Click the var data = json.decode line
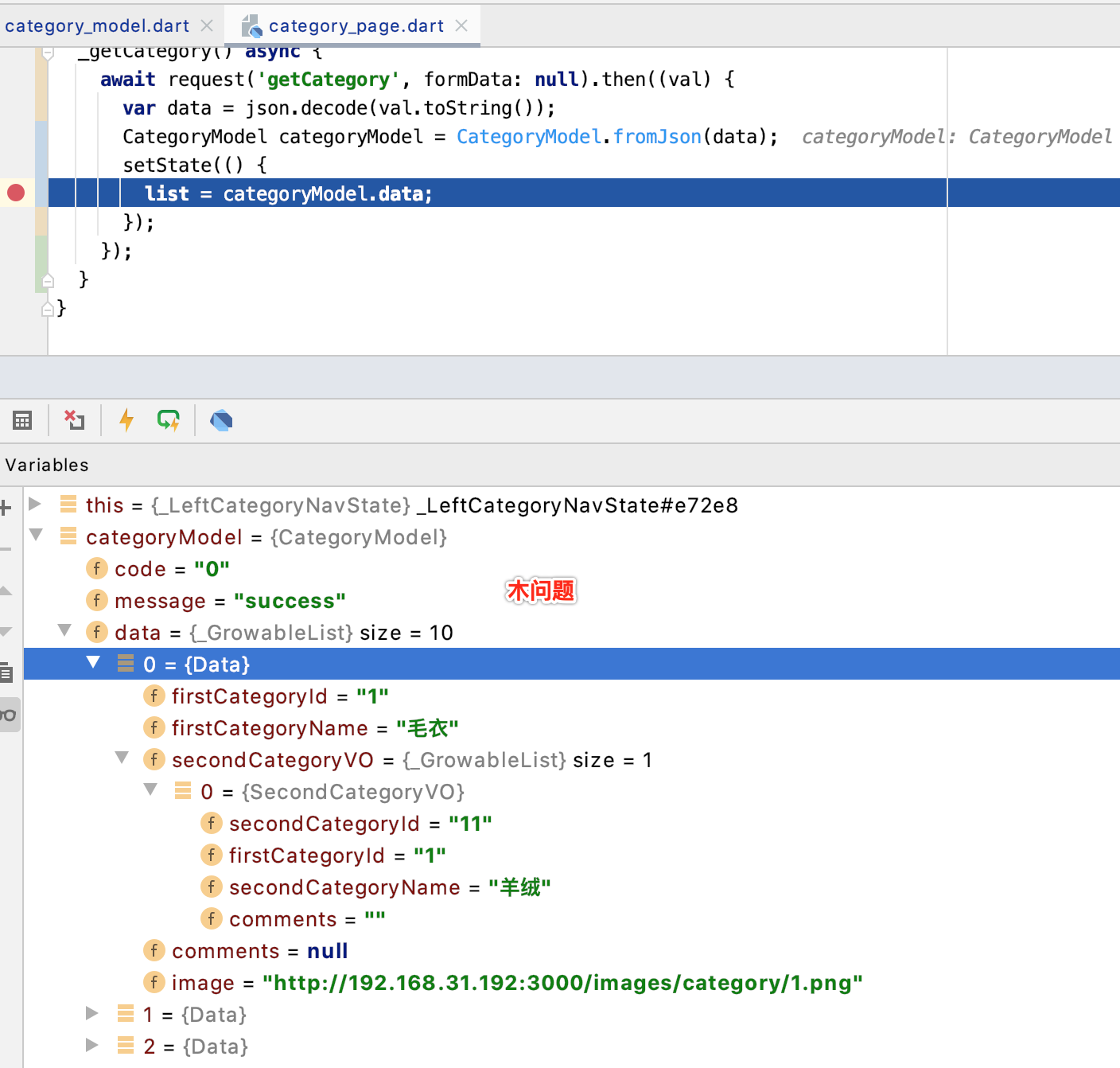This screenshot has height=1068, width=1120. pyautogui.click(x=339, y=108)
